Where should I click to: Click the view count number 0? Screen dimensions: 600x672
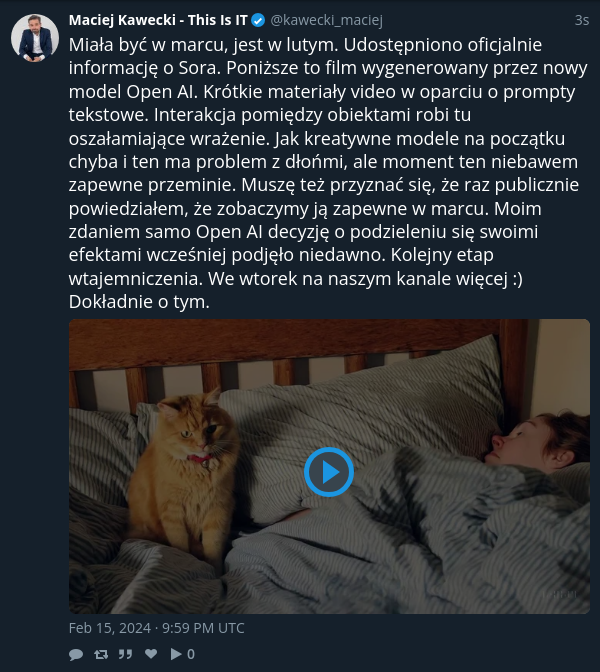coord(191,654)
